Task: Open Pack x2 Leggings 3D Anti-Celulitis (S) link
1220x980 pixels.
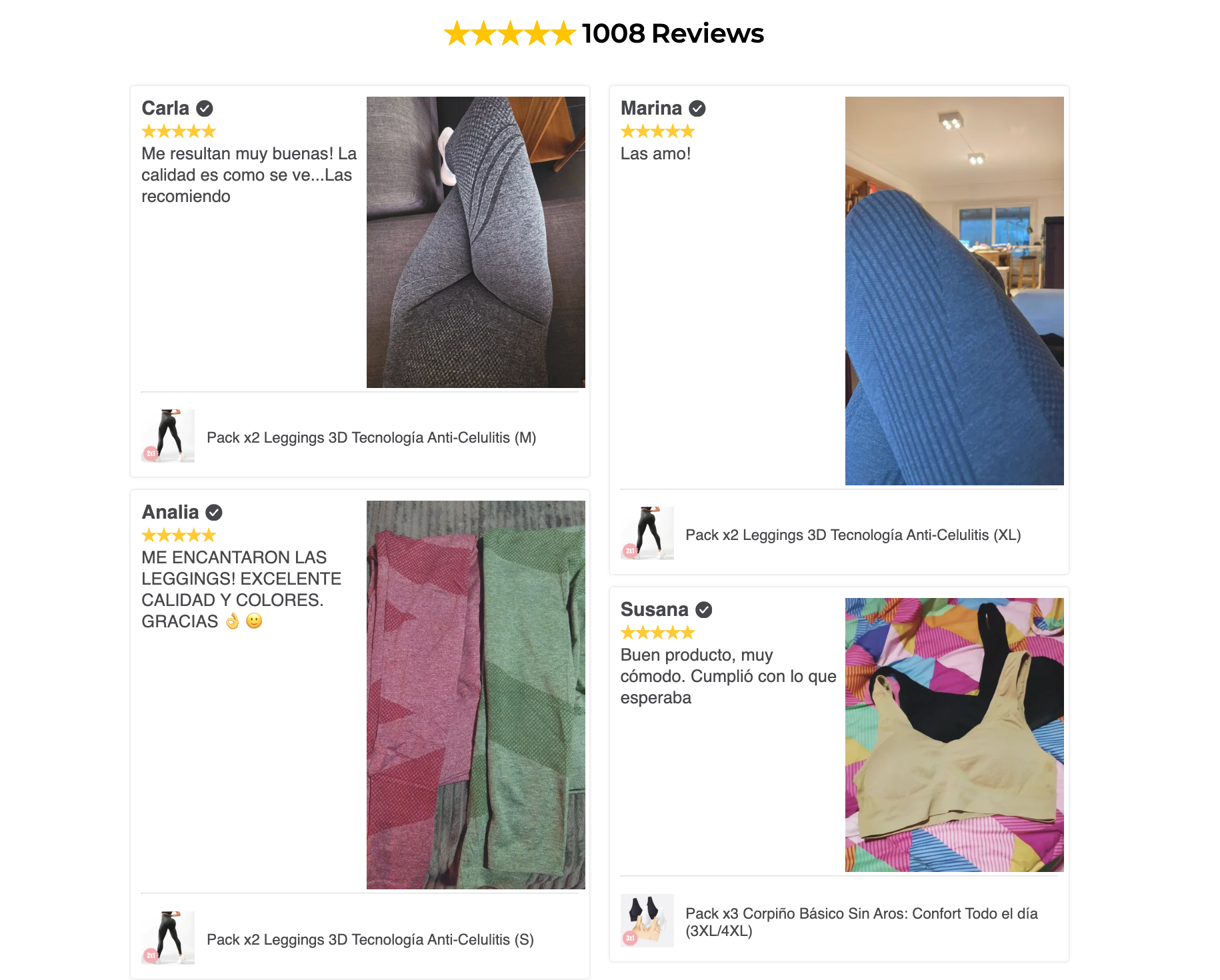Action: pos(370,939)
